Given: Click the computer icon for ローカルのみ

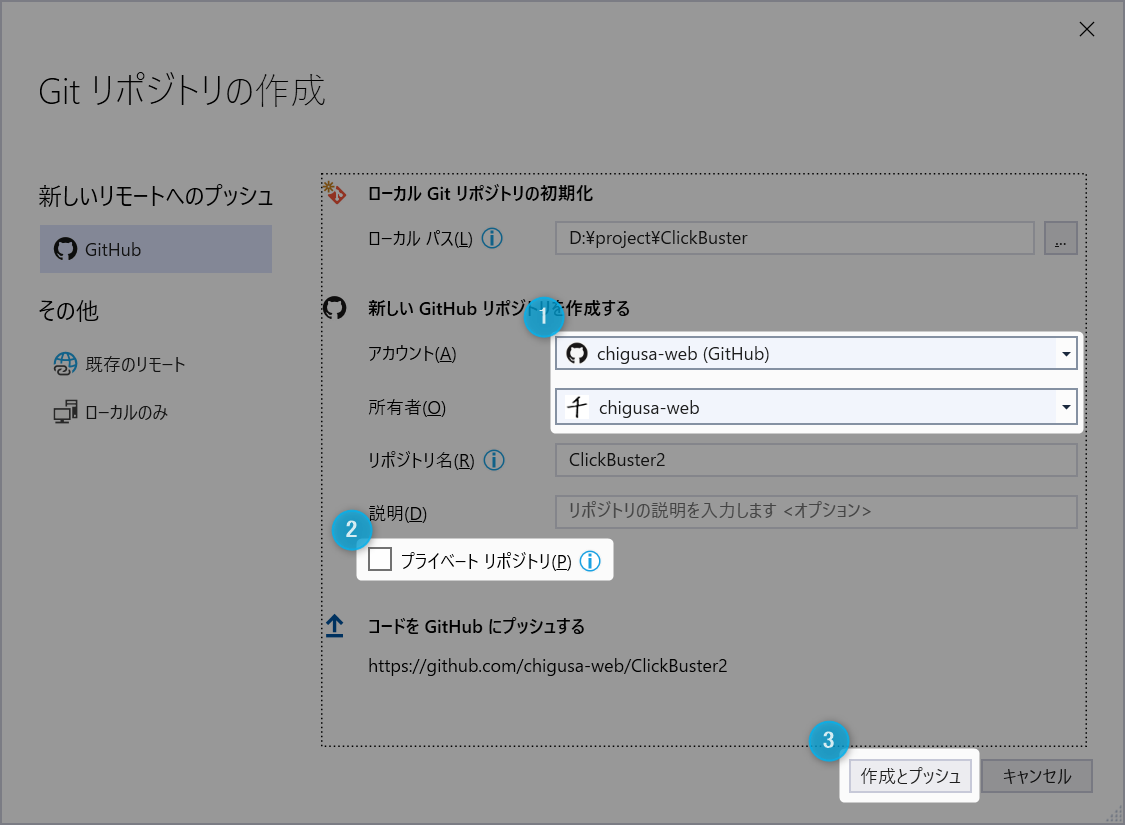Looking at the screenshot, I should [x=65, y=412].
